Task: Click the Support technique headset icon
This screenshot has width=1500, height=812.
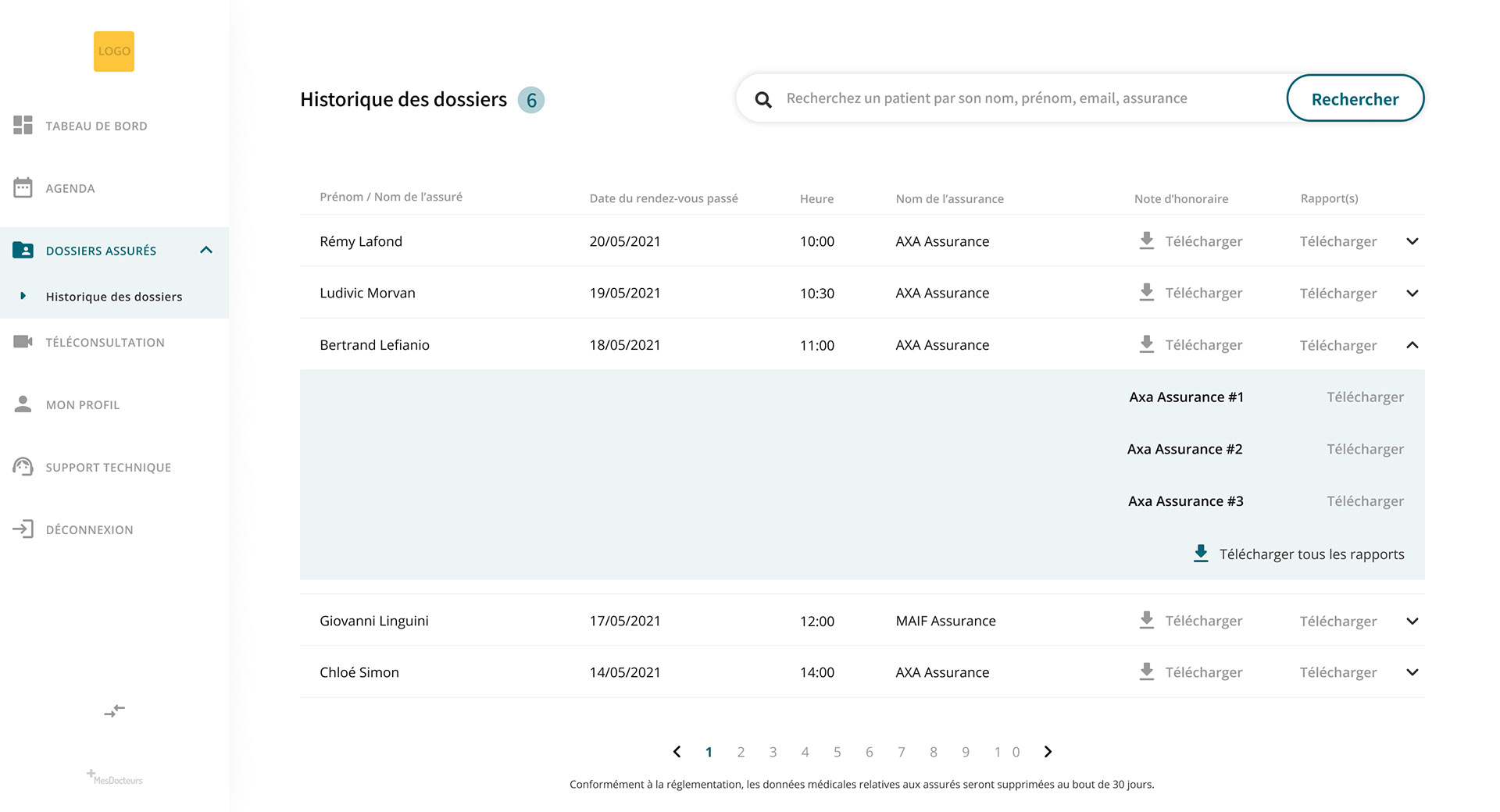Action: click(23, 466)
